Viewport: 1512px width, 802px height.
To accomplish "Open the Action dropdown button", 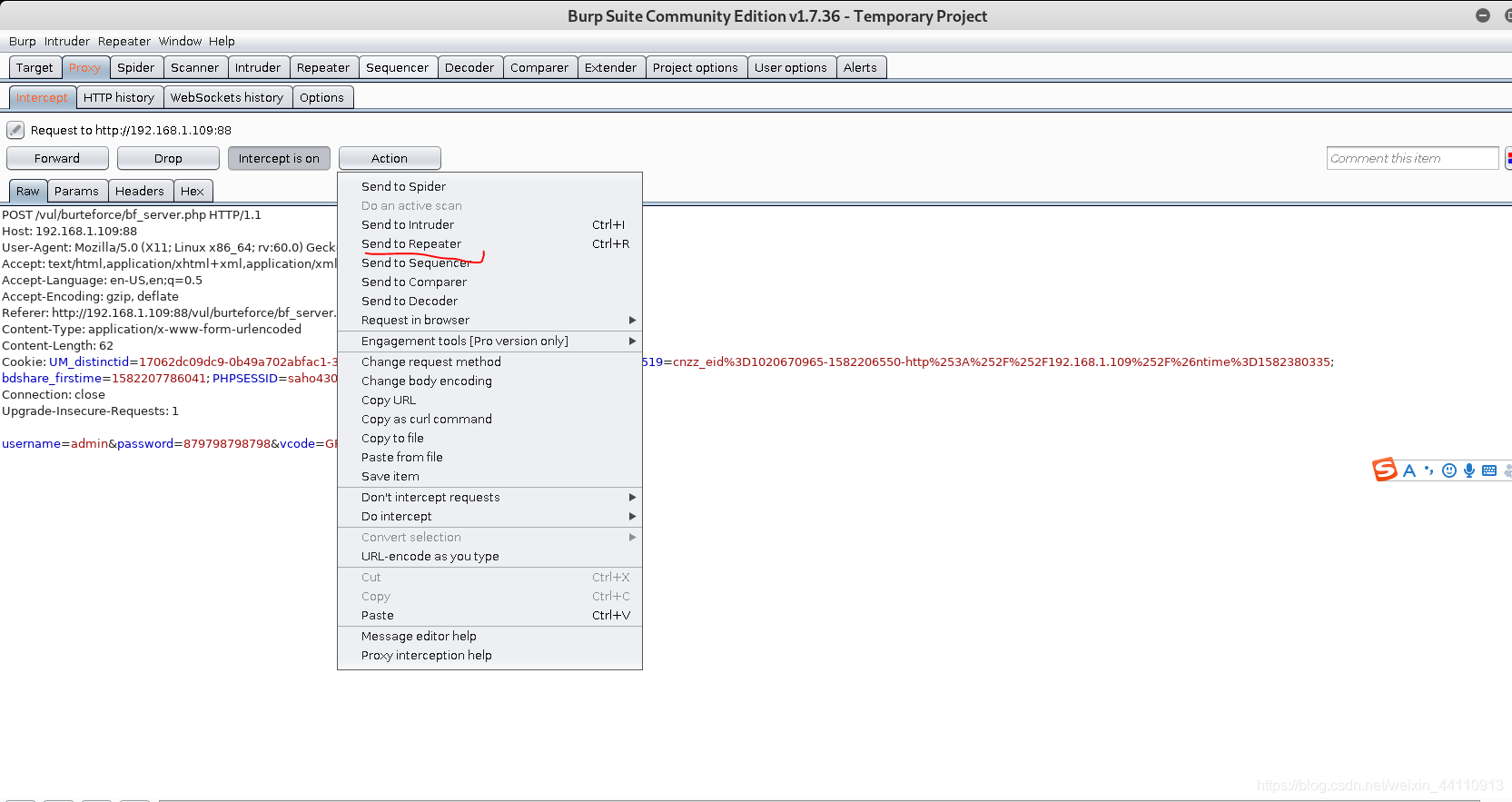I will click(x=390, y=158).
